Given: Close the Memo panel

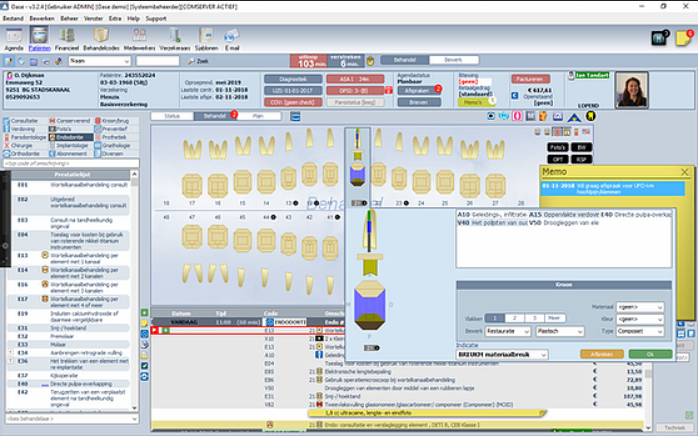Looking at the screenshot, I should pos(685,172).
